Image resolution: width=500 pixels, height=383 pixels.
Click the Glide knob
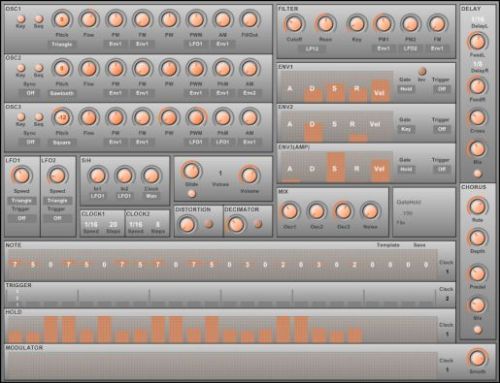tap(191, 171)
